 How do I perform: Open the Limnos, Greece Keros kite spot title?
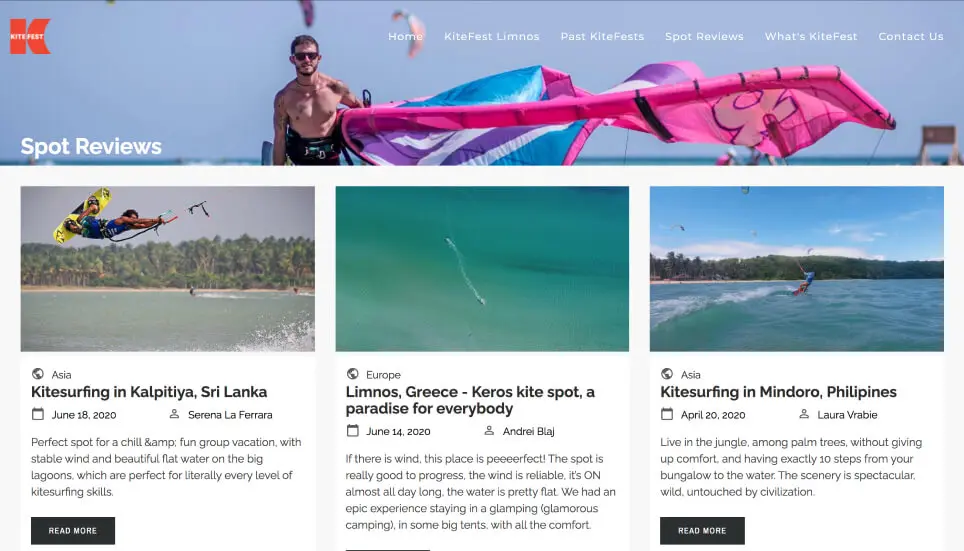(x=470, y=400)
